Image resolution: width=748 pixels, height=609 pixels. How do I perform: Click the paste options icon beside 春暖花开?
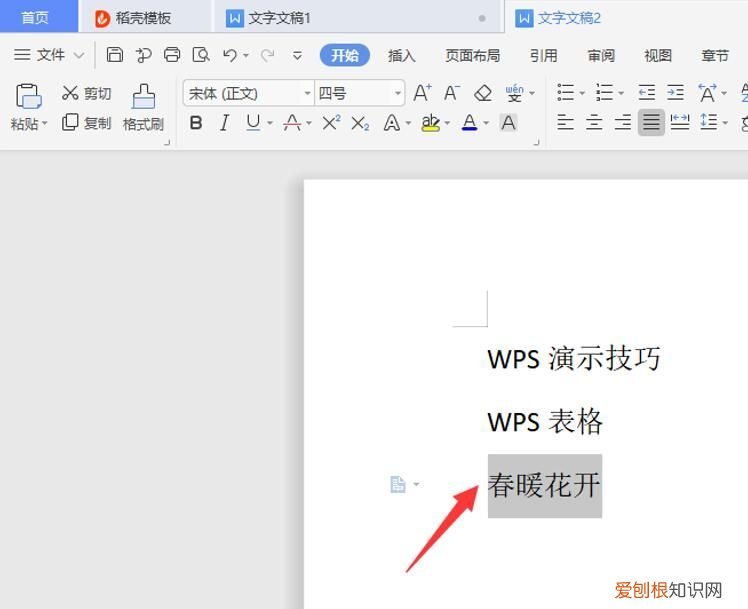pyautogui.click(x=398, y=485)
